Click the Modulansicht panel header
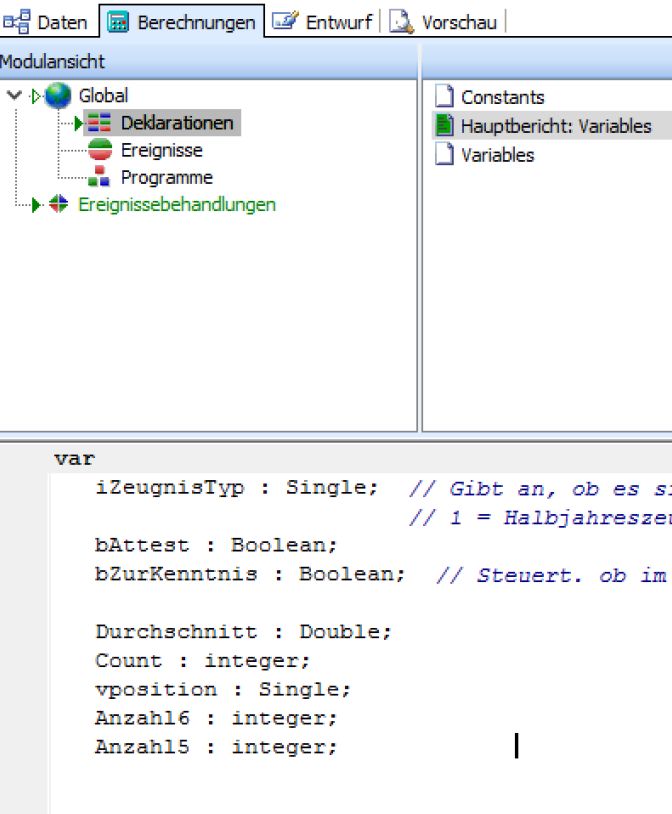The image size is (672, 814). (52, 62)
